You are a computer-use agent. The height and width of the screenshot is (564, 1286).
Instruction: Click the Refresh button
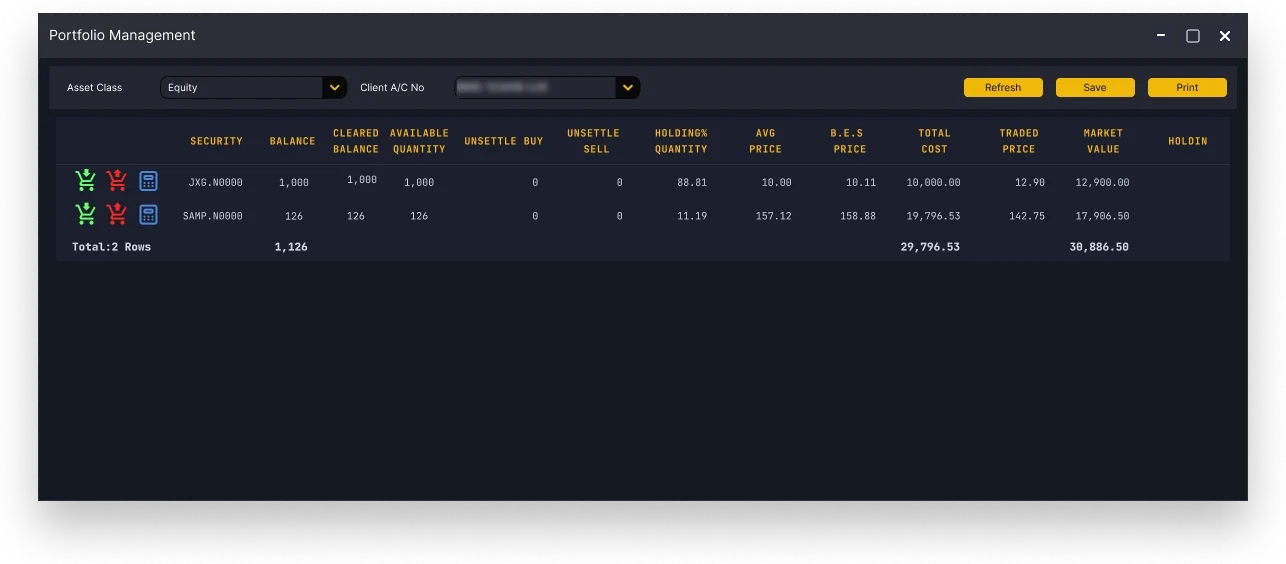(x=1003, y=88)
